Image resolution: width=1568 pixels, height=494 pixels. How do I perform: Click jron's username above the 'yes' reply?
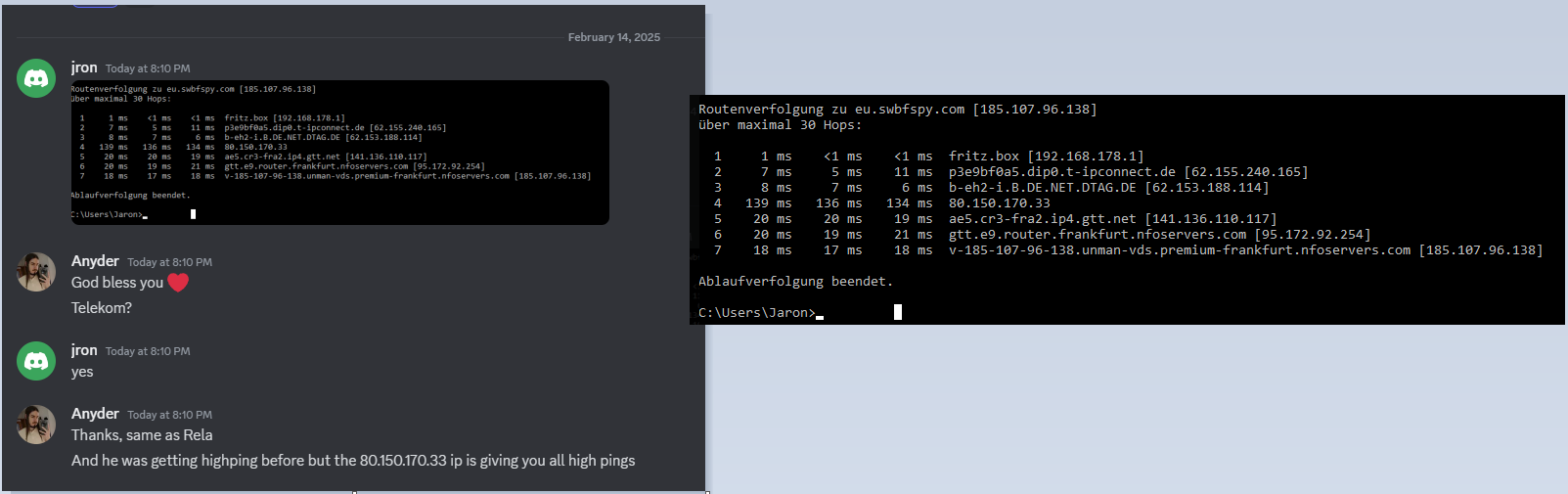[84, 350]
